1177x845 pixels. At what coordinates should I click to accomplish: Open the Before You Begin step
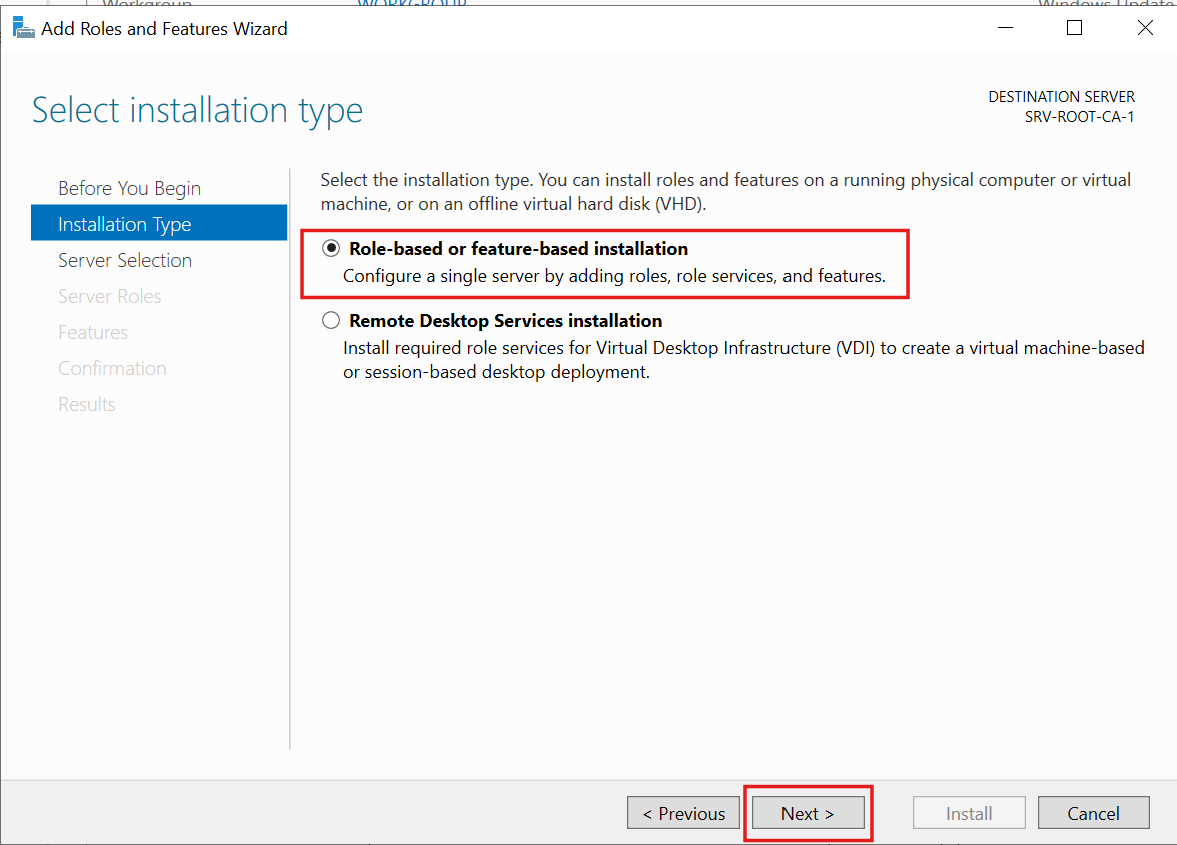(x=130, y=187)
